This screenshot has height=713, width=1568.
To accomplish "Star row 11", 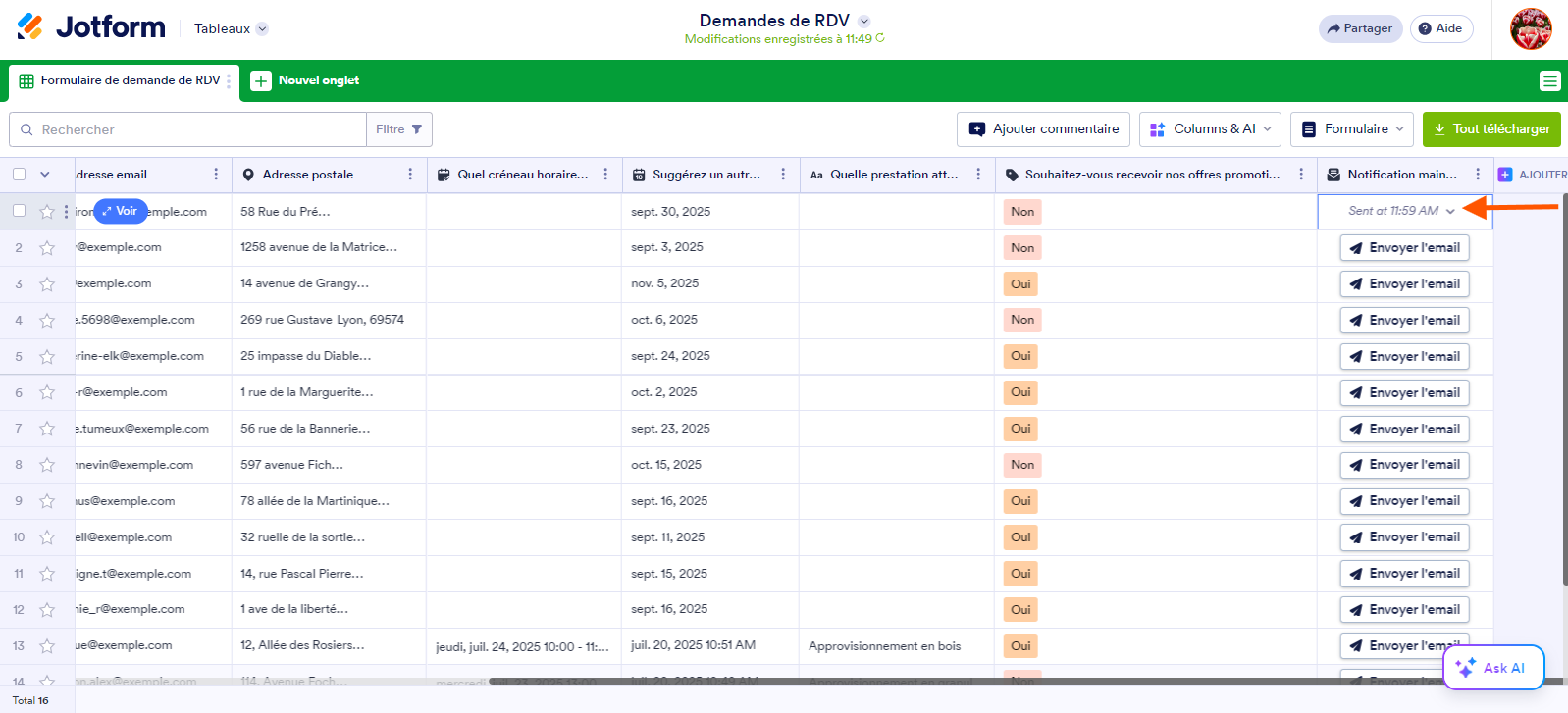I will pyautogui.click(x=47, y=575).
